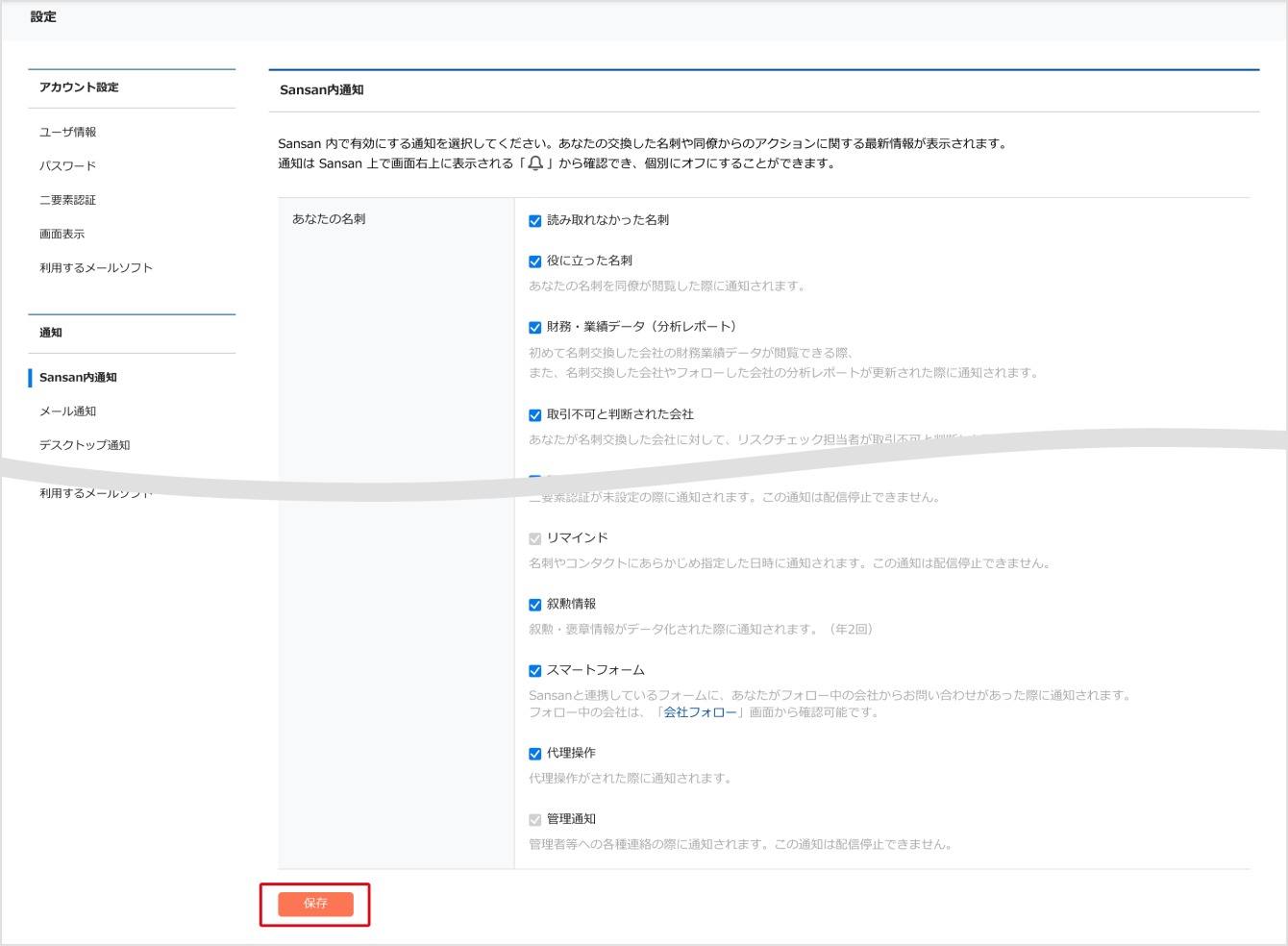Screen dimensions: 1288x946
Task: Click the greyed-out 管理通知 checkbox
Action: point(535,820)
